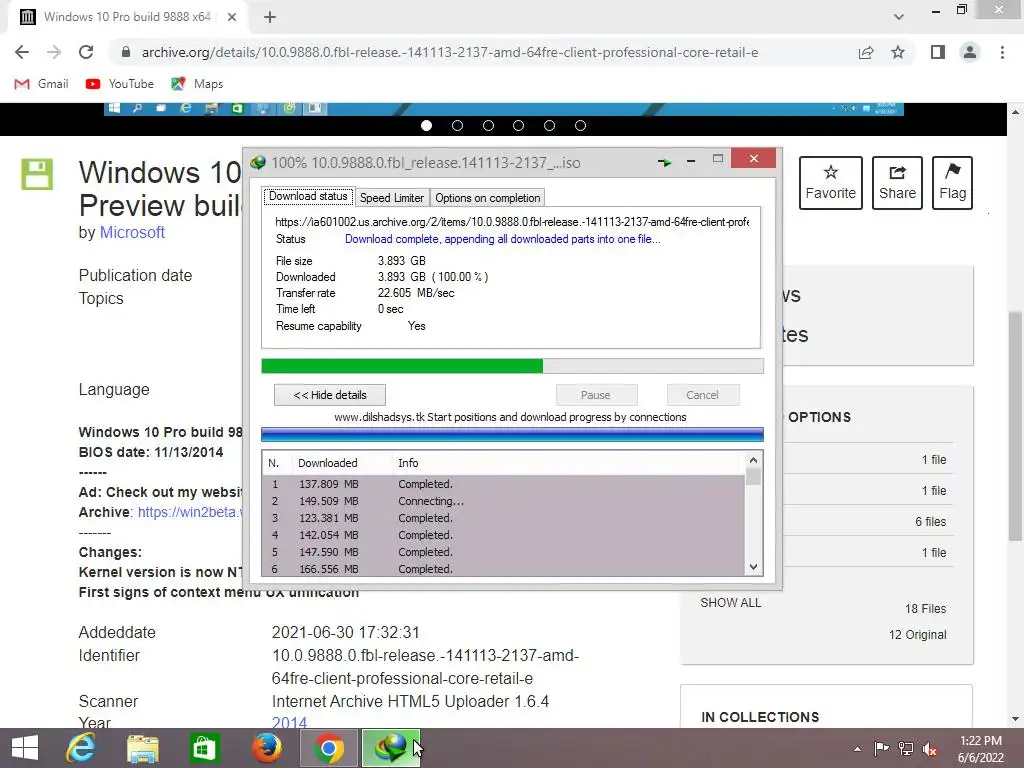Flag this archive item

pyautogui.click(x=952, y=183)
